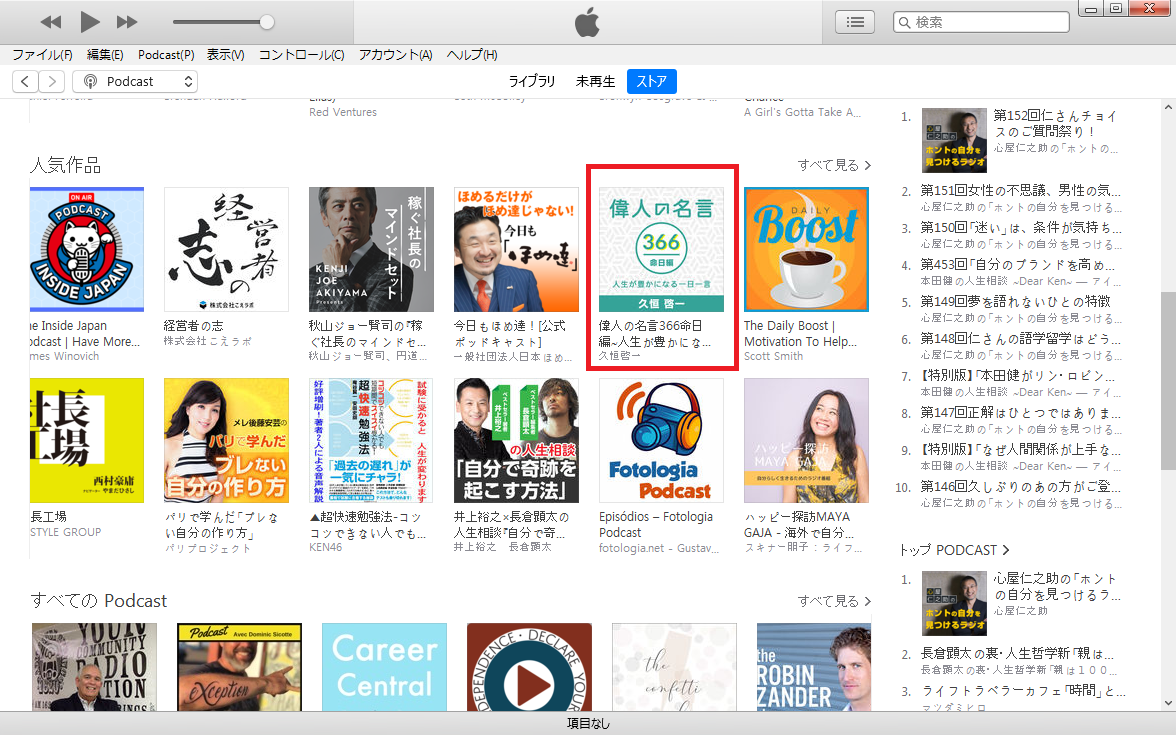Image resolution: width=1176 pixels, height=735 pixels.
Task: Click the すべての Podcast section heading
Action: point(99,601)
